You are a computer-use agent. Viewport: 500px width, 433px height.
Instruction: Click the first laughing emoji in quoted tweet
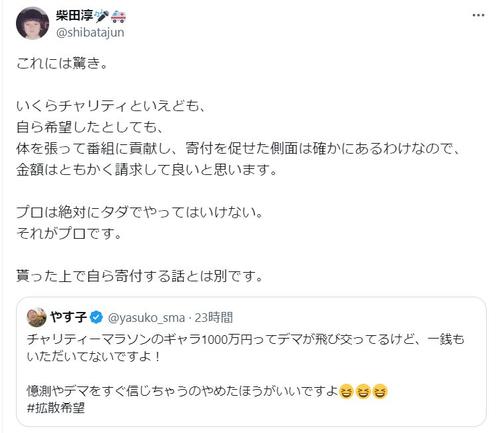pyautogui.click(x=346, y=391)
